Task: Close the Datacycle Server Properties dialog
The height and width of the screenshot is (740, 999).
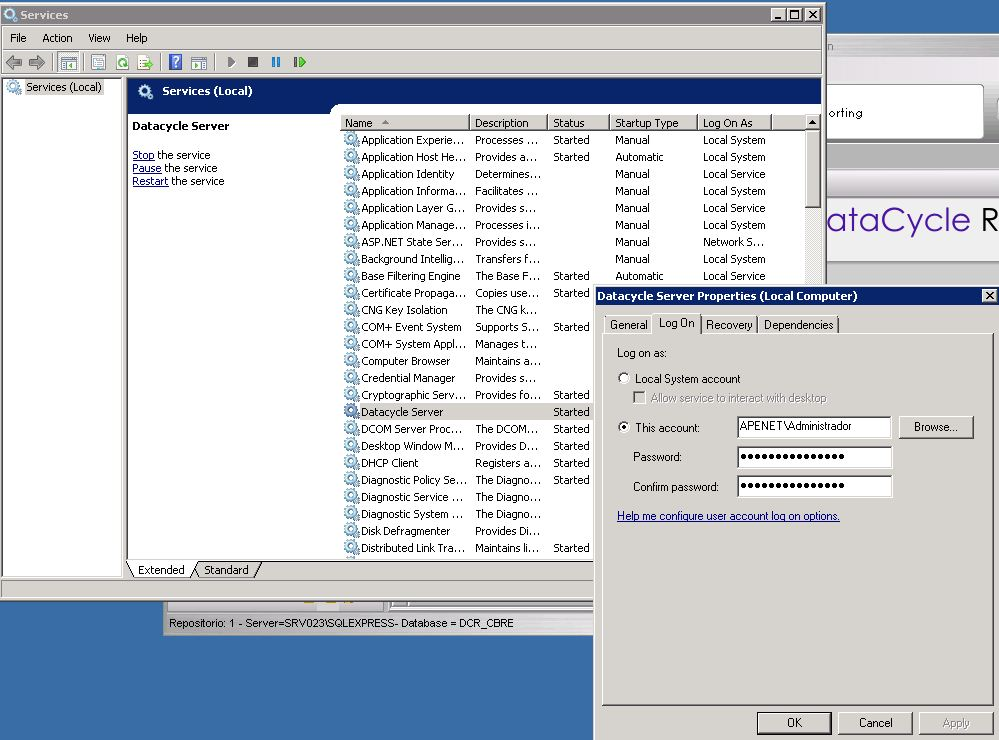Action: [x=989, y=296]
